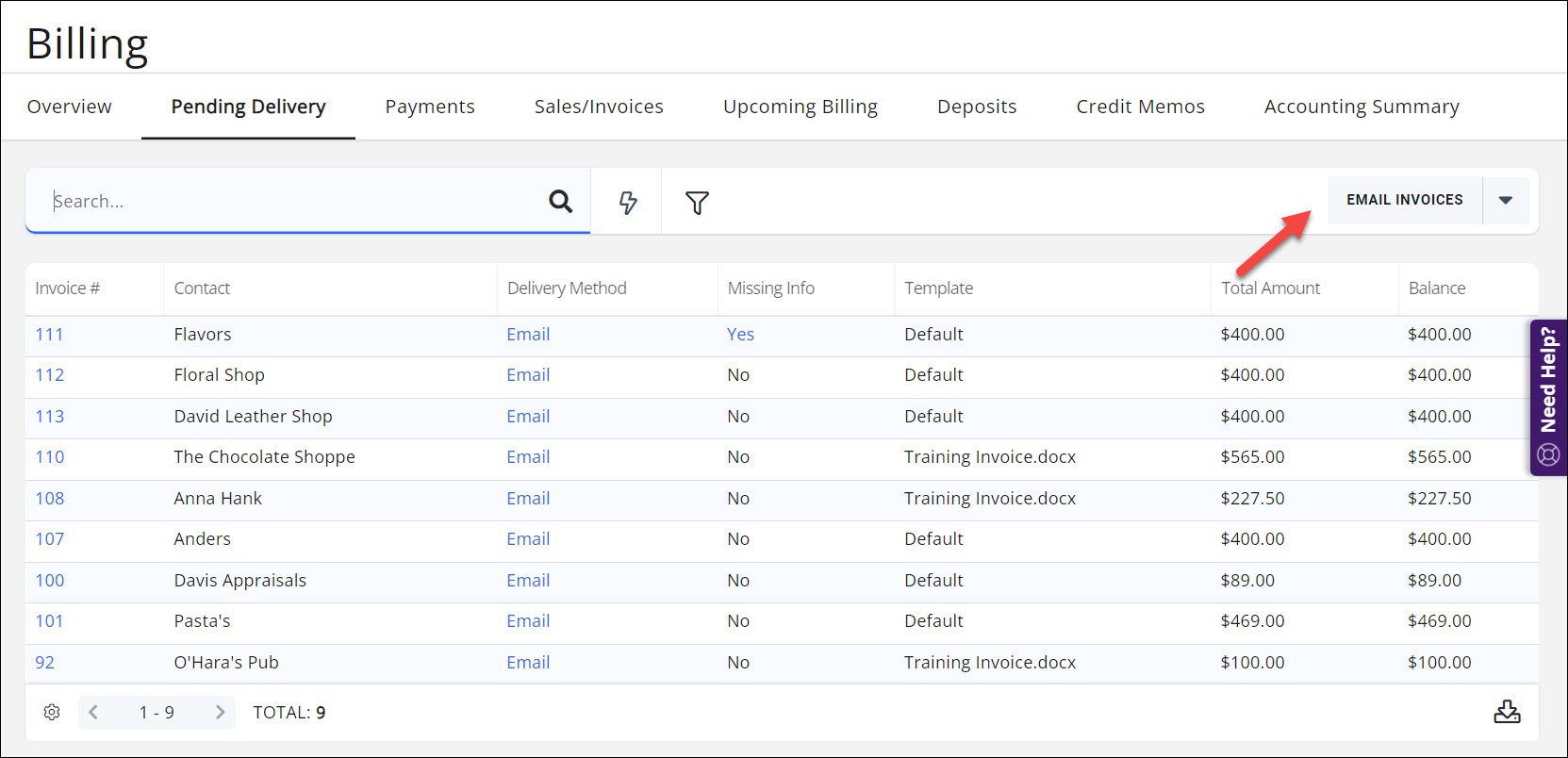1568x758 pixels.
Task: Open the Need Help side panel
Action: 1548,397
